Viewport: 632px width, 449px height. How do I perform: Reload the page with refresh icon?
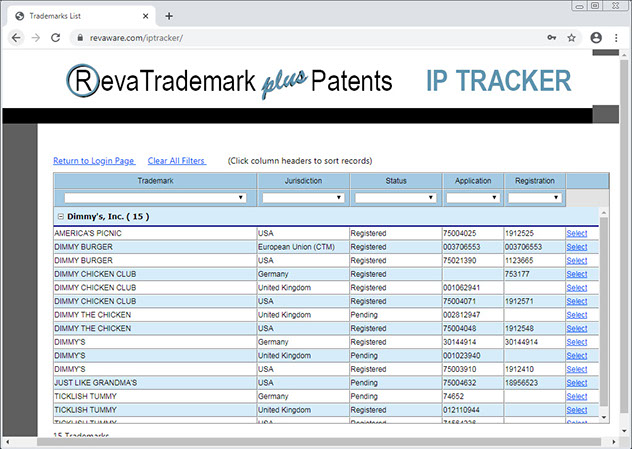tap(58, 38)
